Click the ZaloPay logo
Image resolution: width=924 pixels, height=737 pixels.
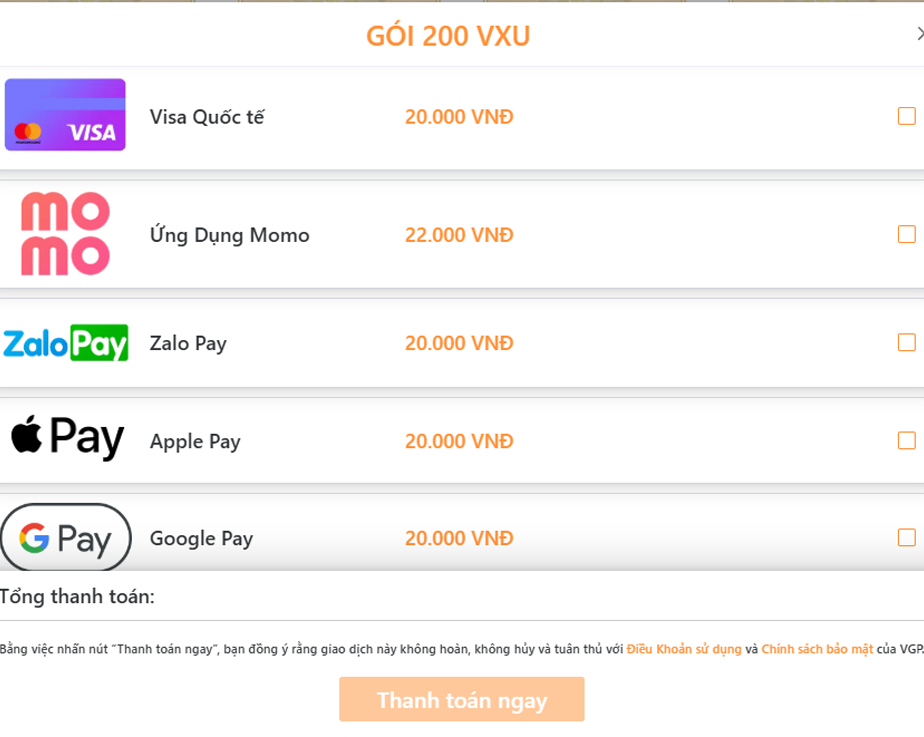click(x=65, y=343)
